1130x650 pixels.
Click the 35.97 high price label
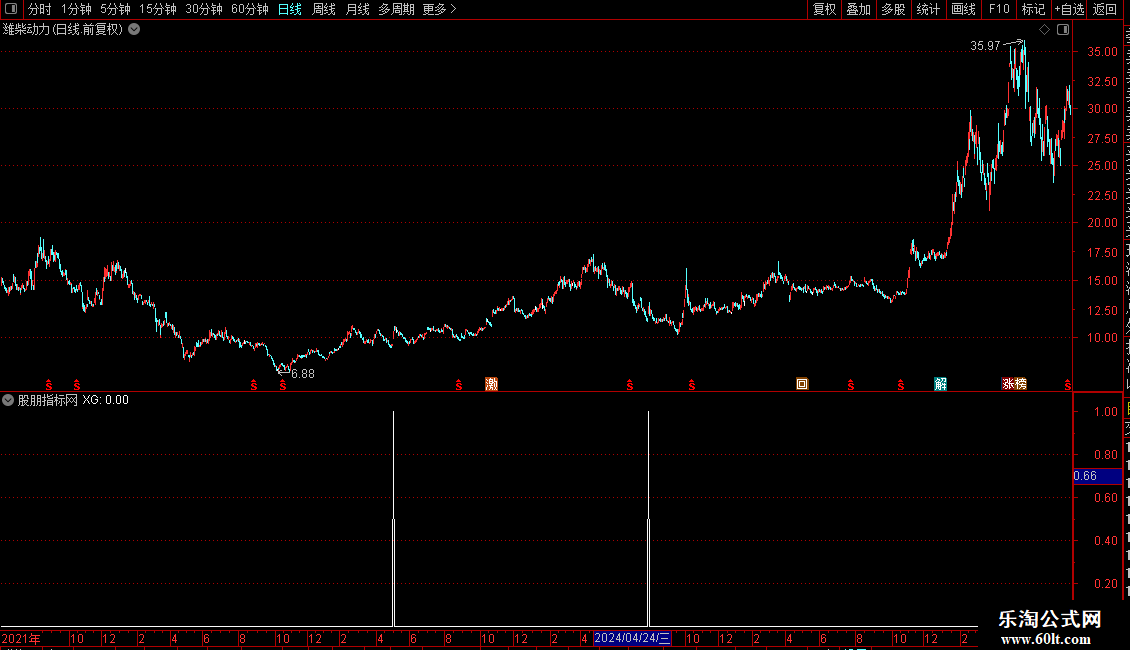tap(985, 46)
